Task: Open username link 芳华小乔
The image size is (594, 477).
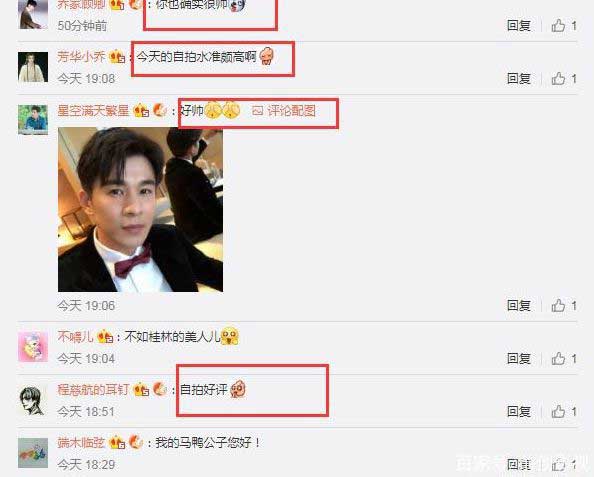Action: [81, 57]
